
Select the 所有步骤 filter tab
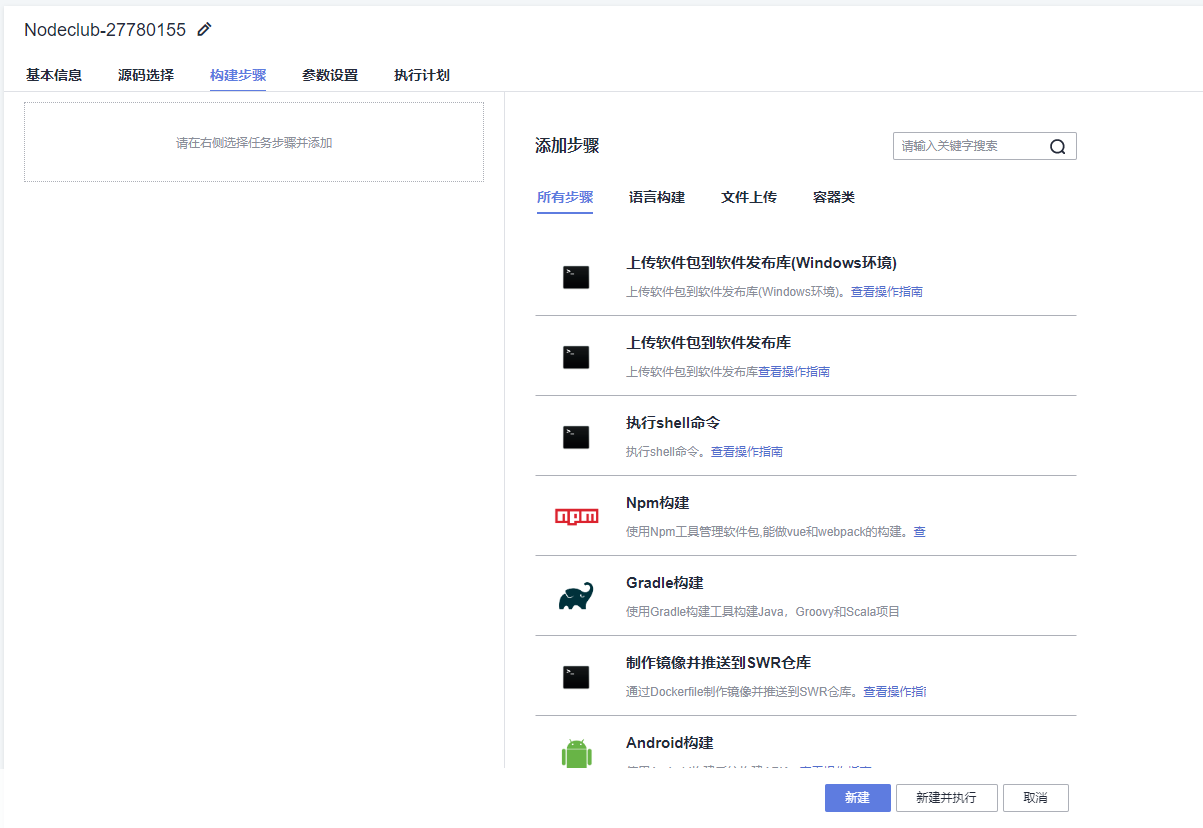(x=565, y=197)
